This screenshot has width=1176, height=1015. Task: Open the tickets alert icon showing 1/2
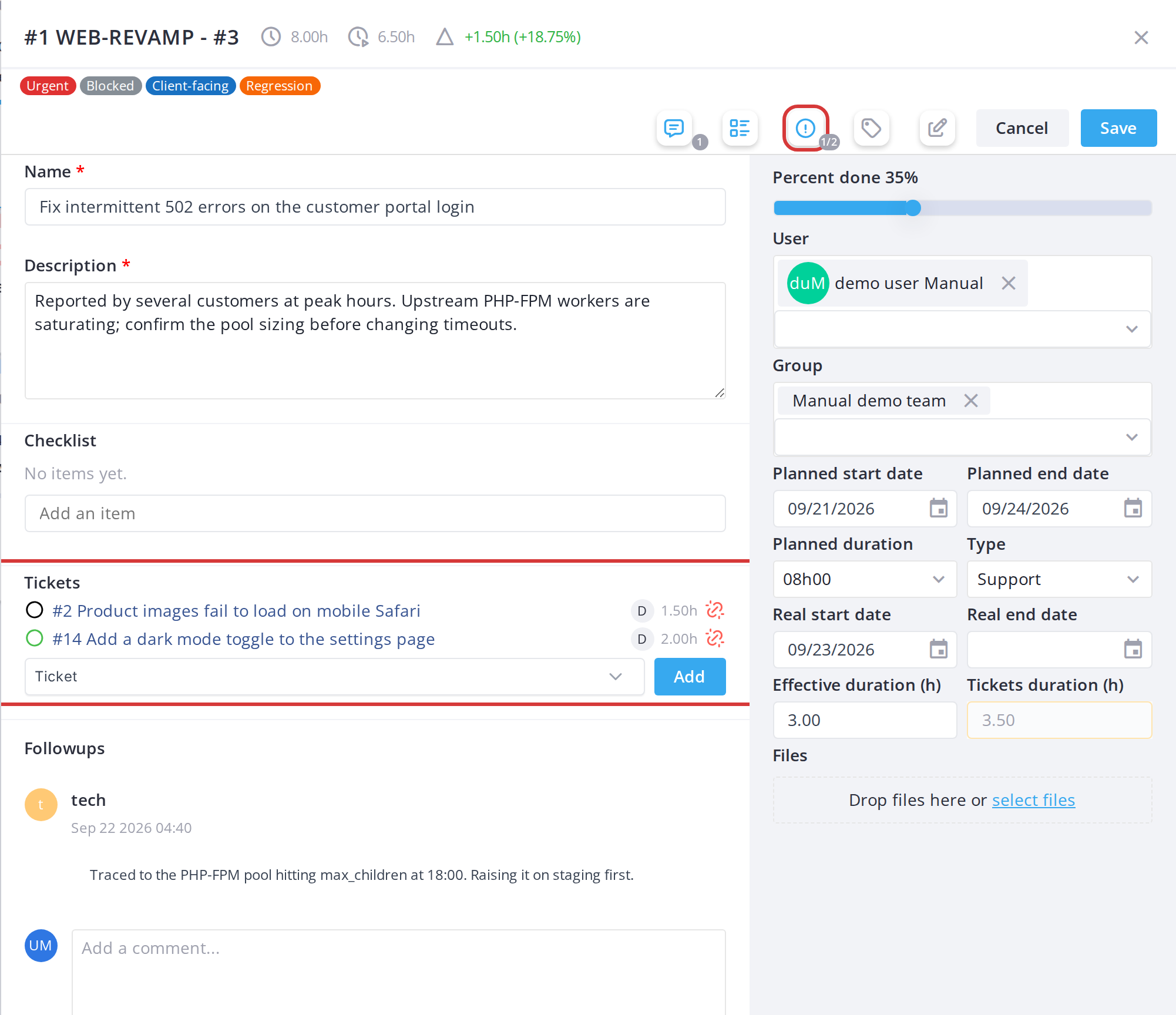[805, 128]
